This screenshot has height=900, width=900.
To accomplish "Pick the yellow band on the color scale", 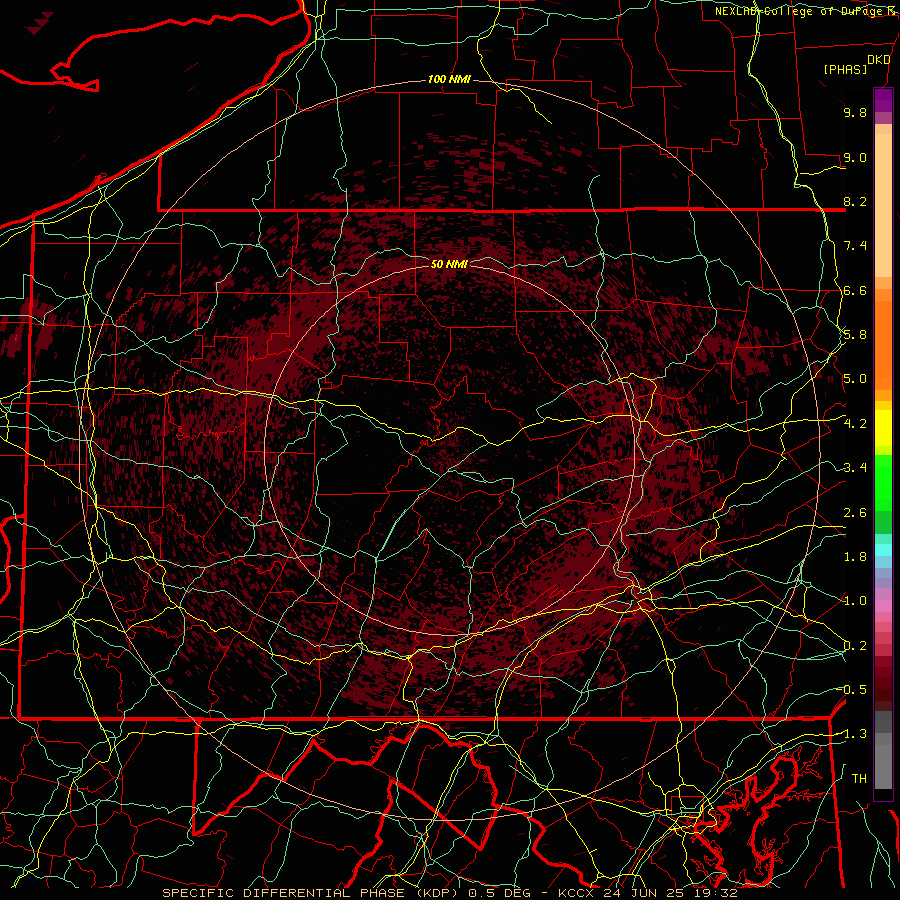I will pyautogui.click(x=883, y=428).
